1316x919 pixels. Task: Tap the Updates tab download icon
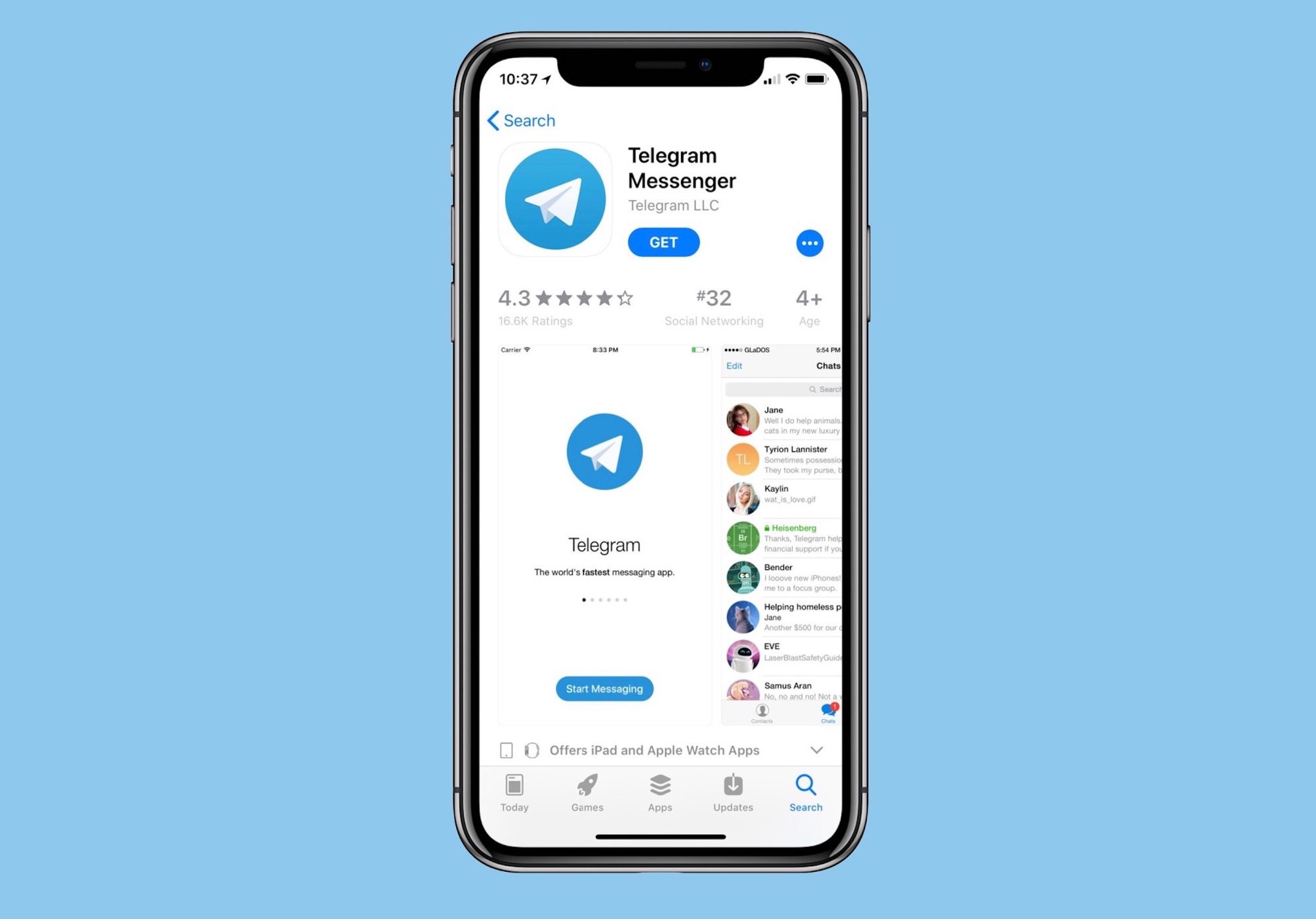tap(733, 783)
